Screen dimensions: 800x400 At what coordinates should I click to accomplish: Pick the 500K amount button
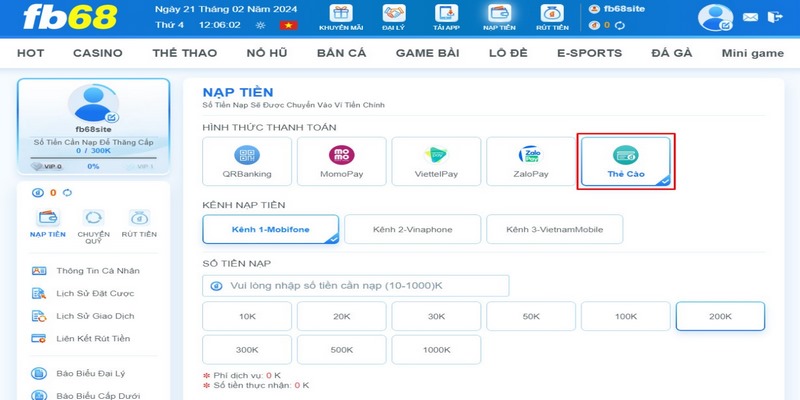pyautogui.click(x=342, y=349)
